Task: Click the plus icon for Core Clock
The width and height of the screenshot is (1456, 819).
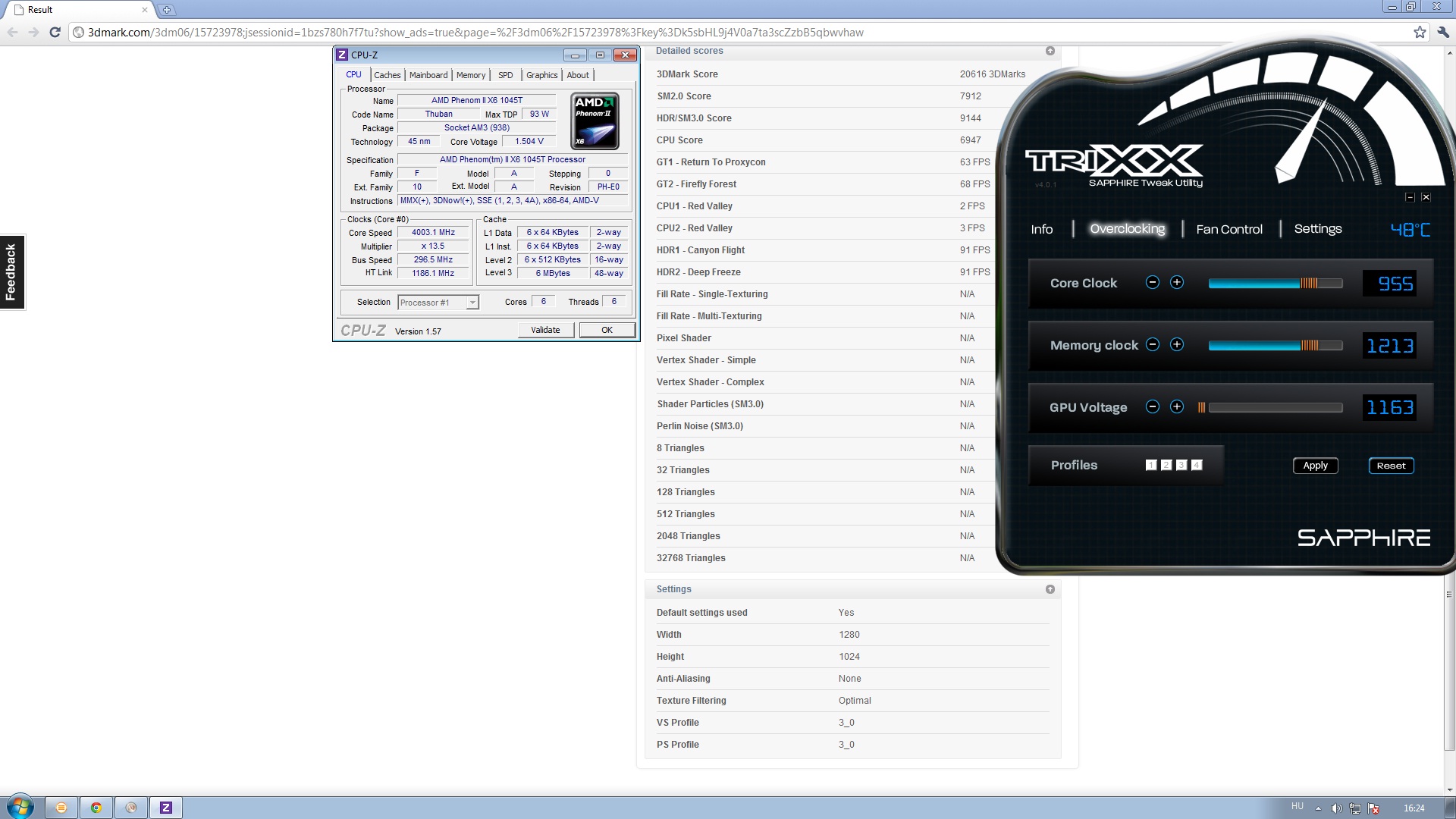Action: tap(1177, 282)
